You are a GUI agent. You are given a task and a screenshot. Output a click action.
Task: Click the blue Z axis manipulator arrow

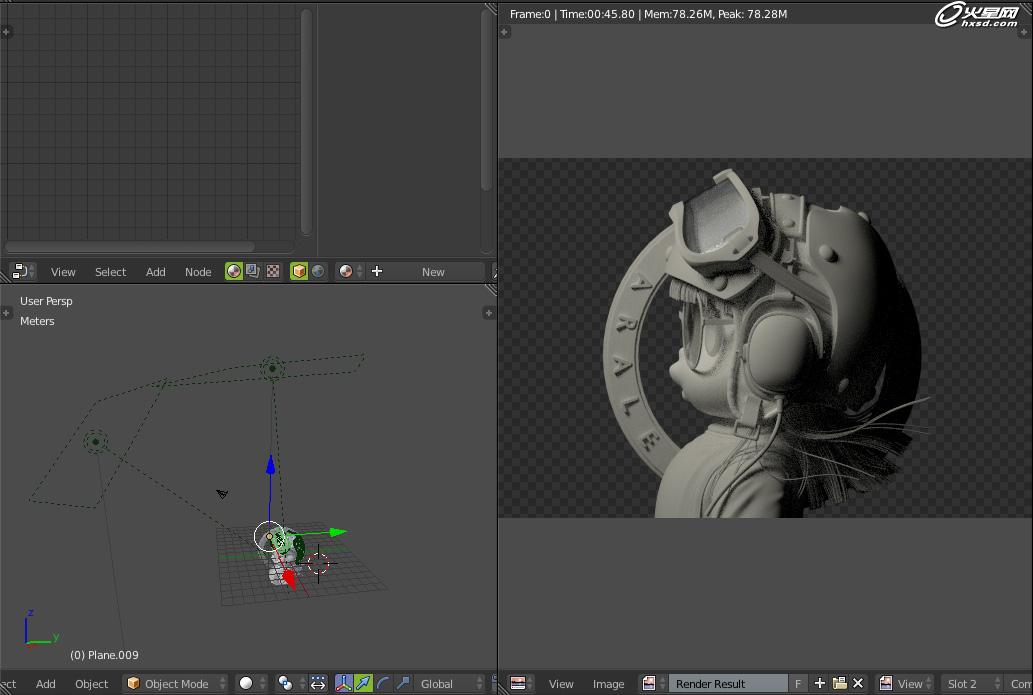[x=270, y=464]
